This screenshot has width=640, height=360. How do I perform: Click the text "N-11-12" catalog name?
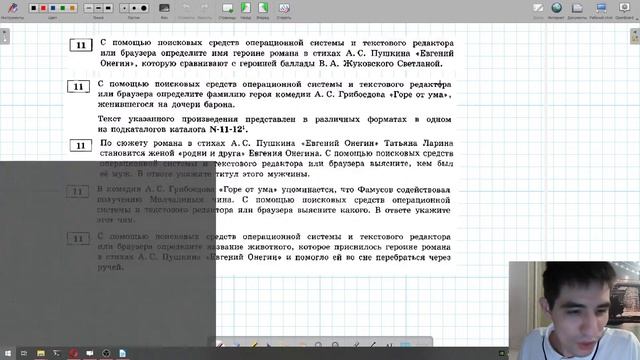227,129
